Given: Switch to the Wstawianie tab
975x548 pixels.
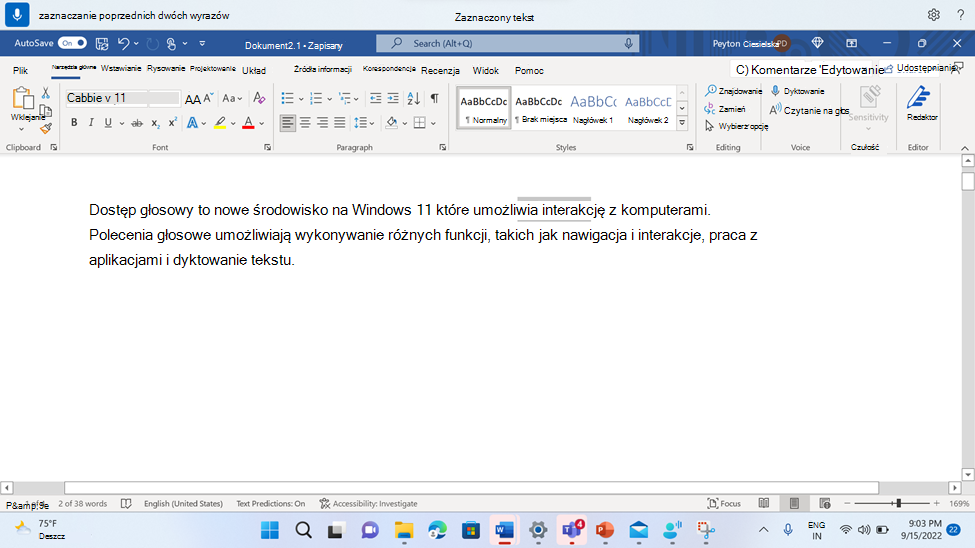Looking at the screenshot, I should 121,68.
